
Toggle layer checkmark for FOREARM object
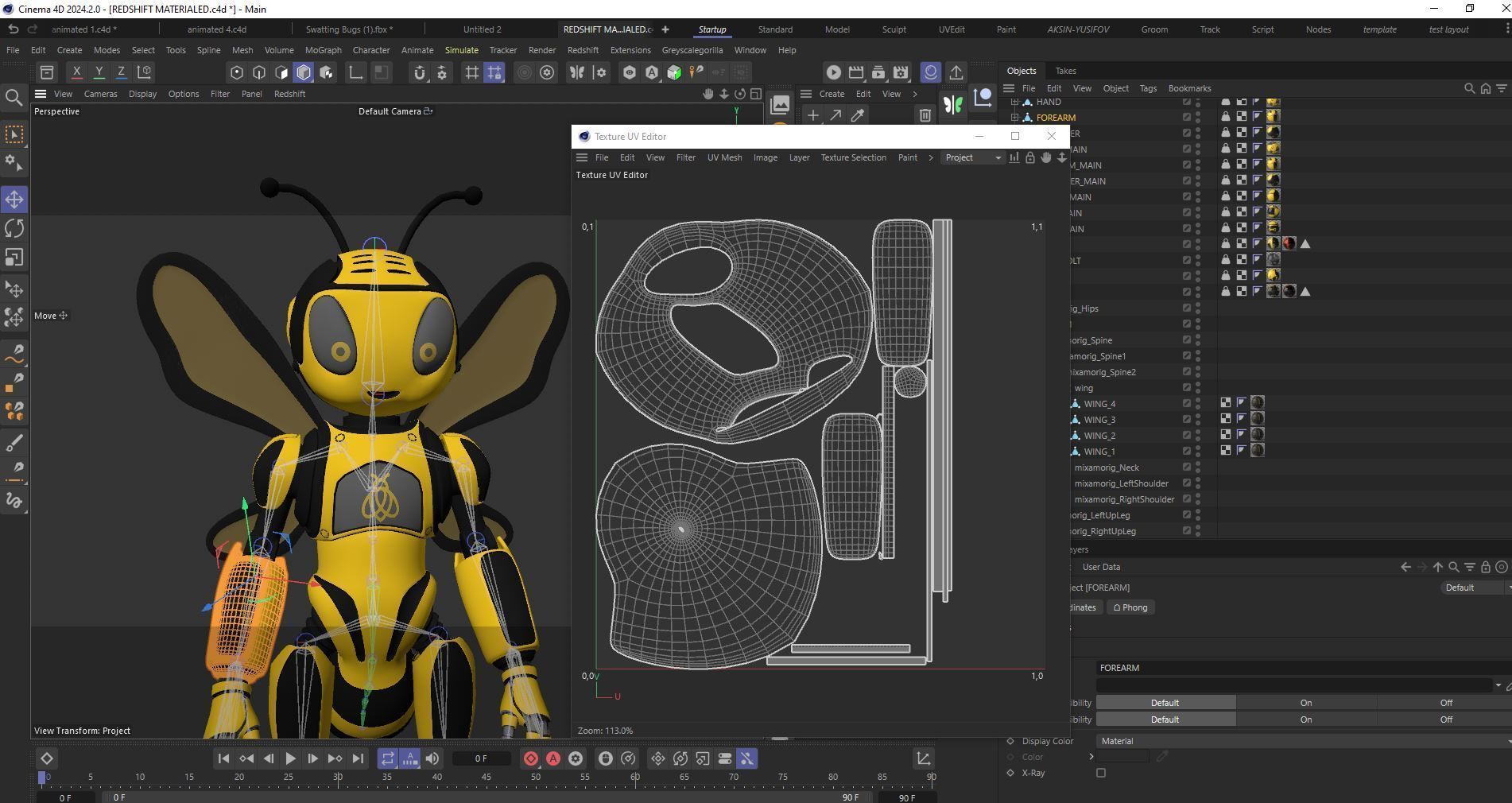click(1187, 118)
